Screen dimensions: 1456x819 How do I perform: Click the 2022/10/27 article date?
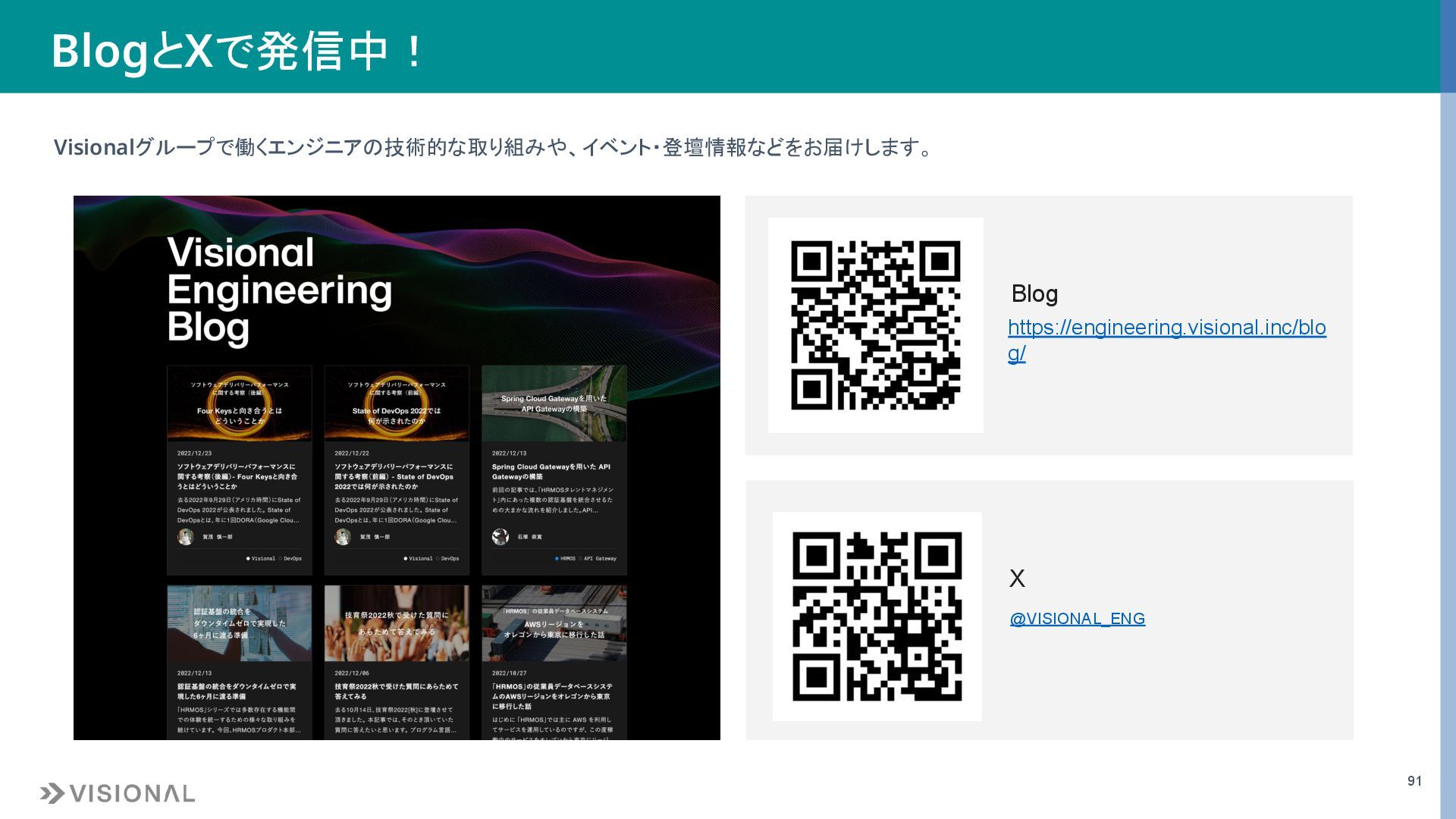click(510, 673)
